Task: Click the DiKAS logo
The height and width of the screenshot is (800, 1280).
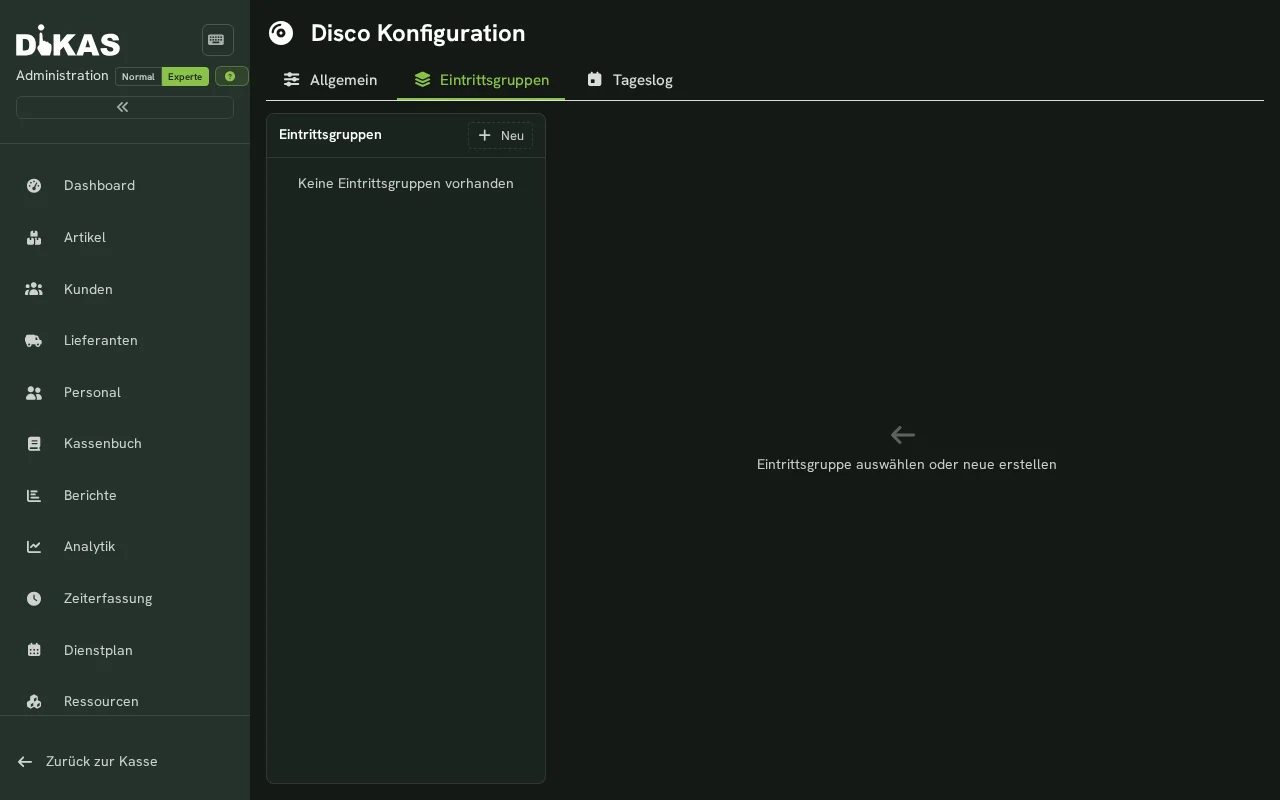Action: click(68, 40)
